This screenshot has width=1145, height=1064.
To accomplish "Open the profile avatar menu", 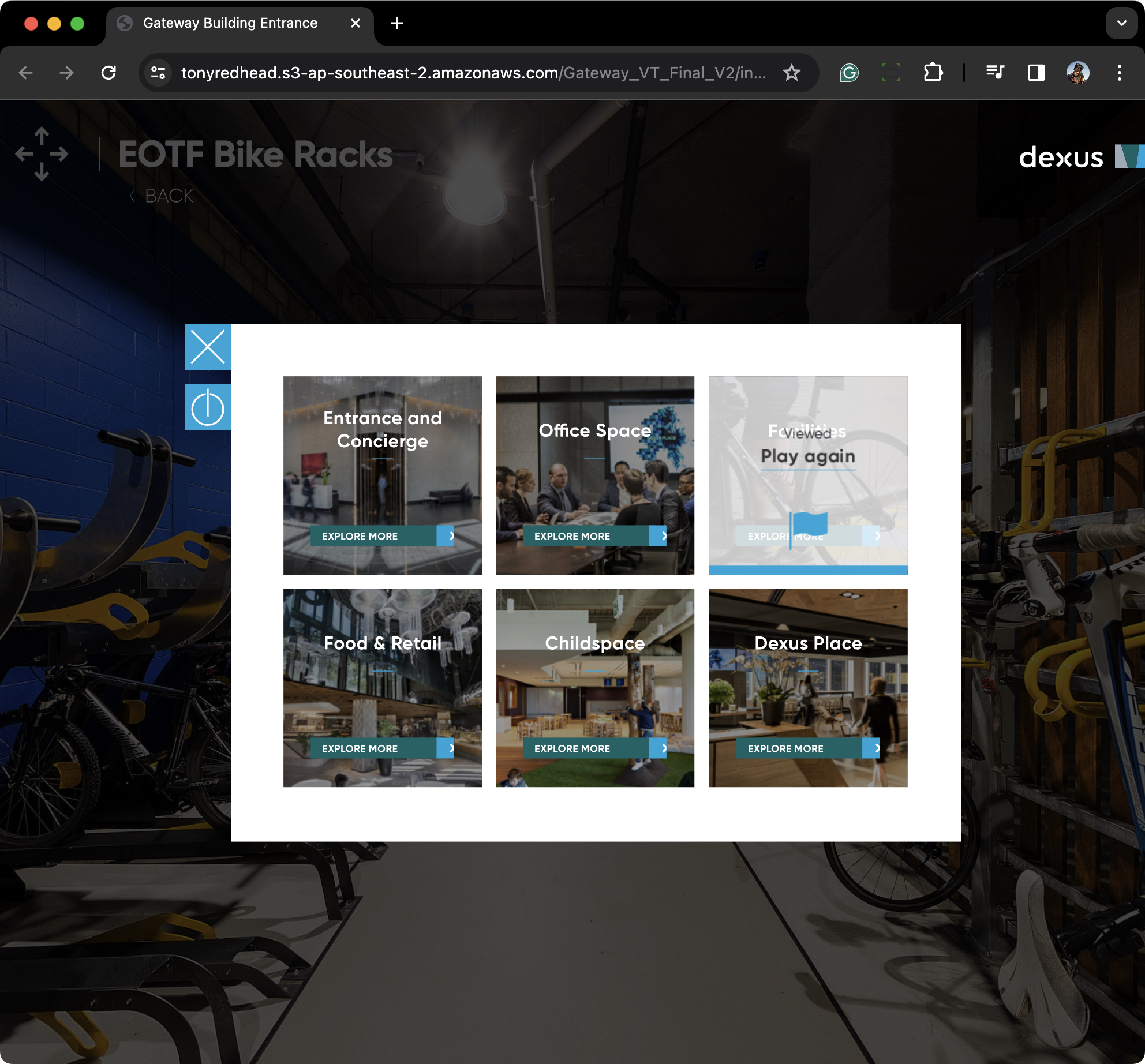I will pyautogui.click(x=1078, y=73).
